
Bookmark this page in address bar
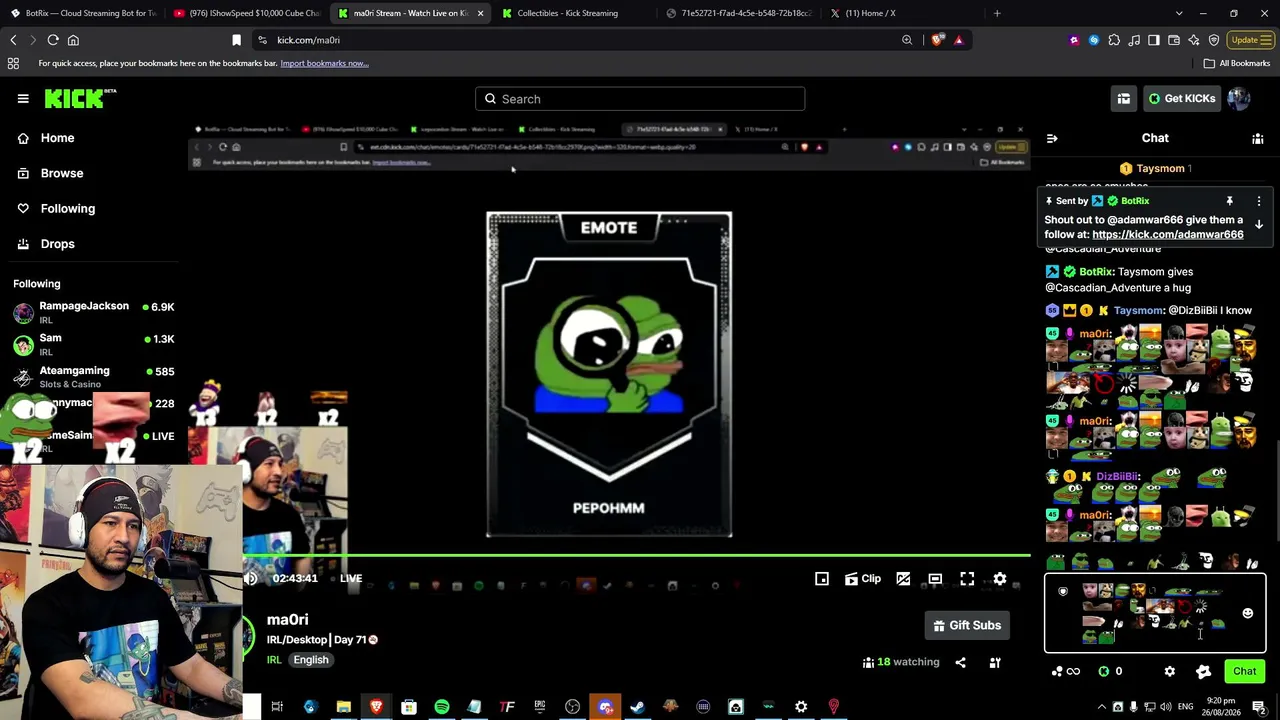[236, 40]
